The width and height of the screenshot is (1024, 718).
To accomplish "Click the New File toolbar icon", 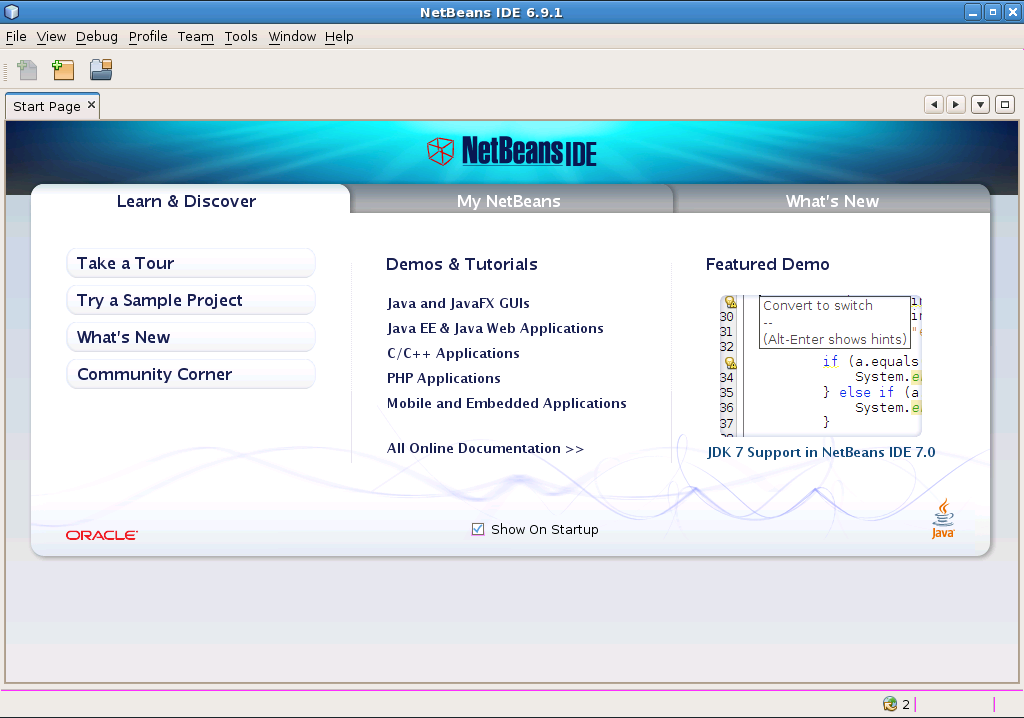I will [x=27, y=70].
